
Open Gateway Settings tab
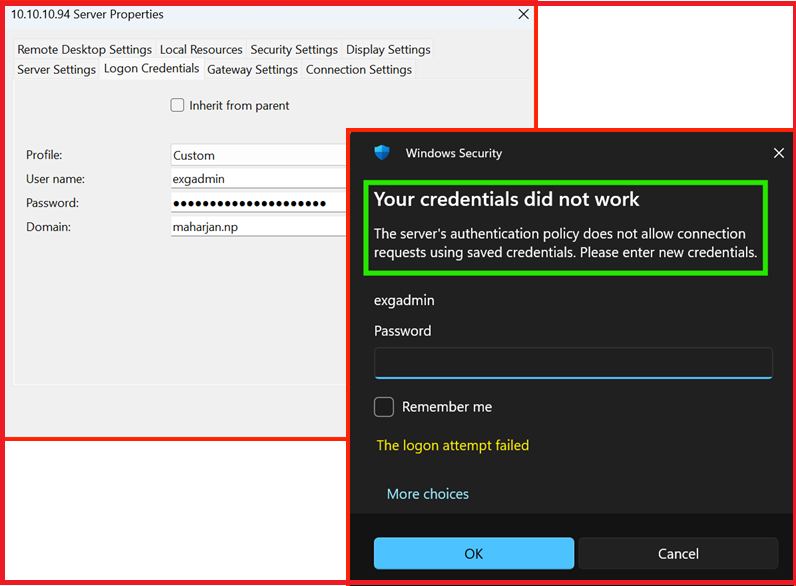click(252, 69)
